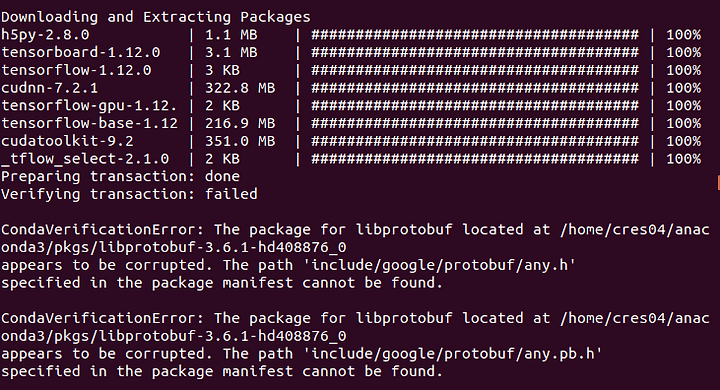The height and width of the screenshot is (390, 720).
Task: Click the cudatoolkit download progress bar
Action: 475,141
